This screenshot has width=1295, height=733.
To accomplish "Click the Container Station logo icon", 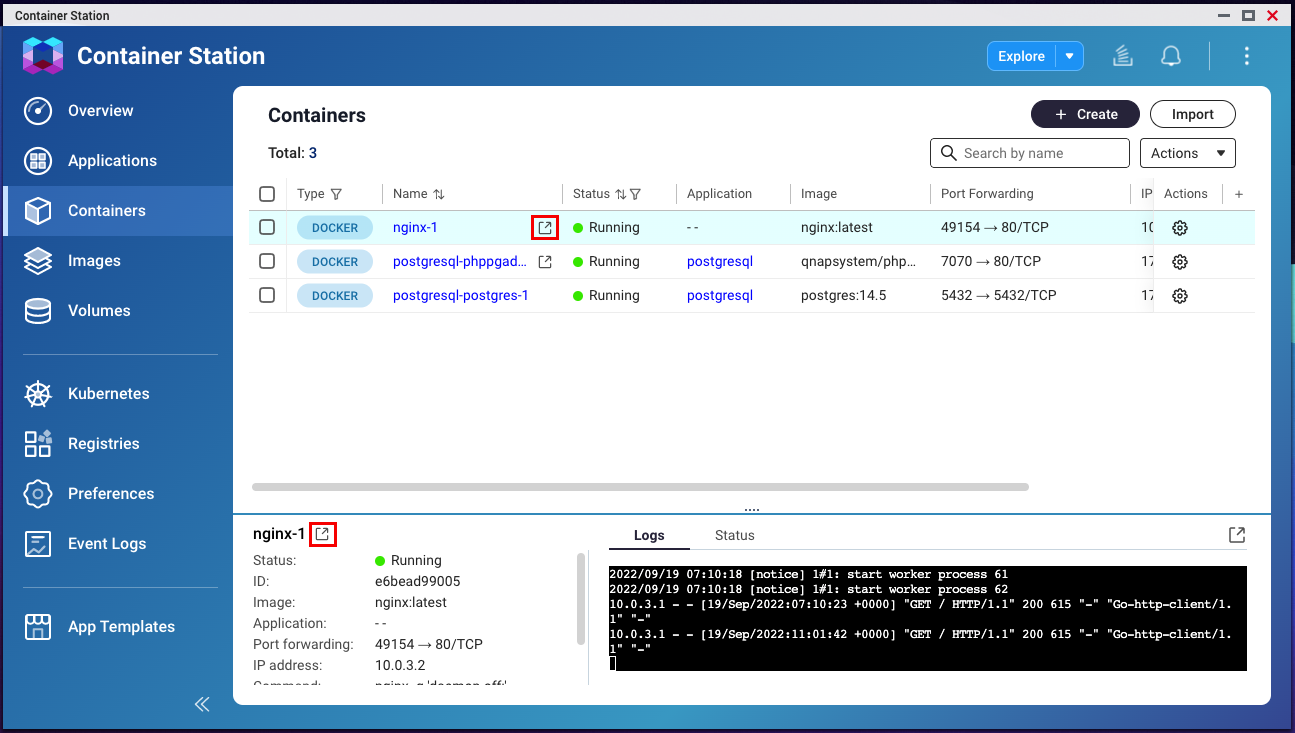I will (x=43, y=56).
